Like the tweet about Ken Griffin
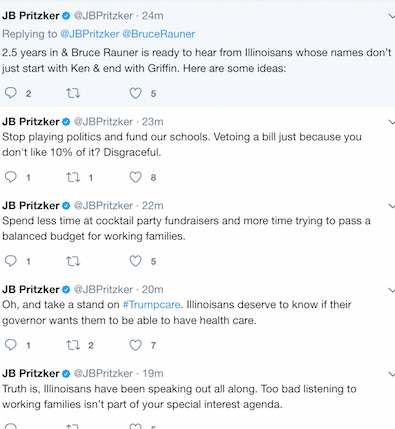The image size is (395, 429). [x=135, y=93]
